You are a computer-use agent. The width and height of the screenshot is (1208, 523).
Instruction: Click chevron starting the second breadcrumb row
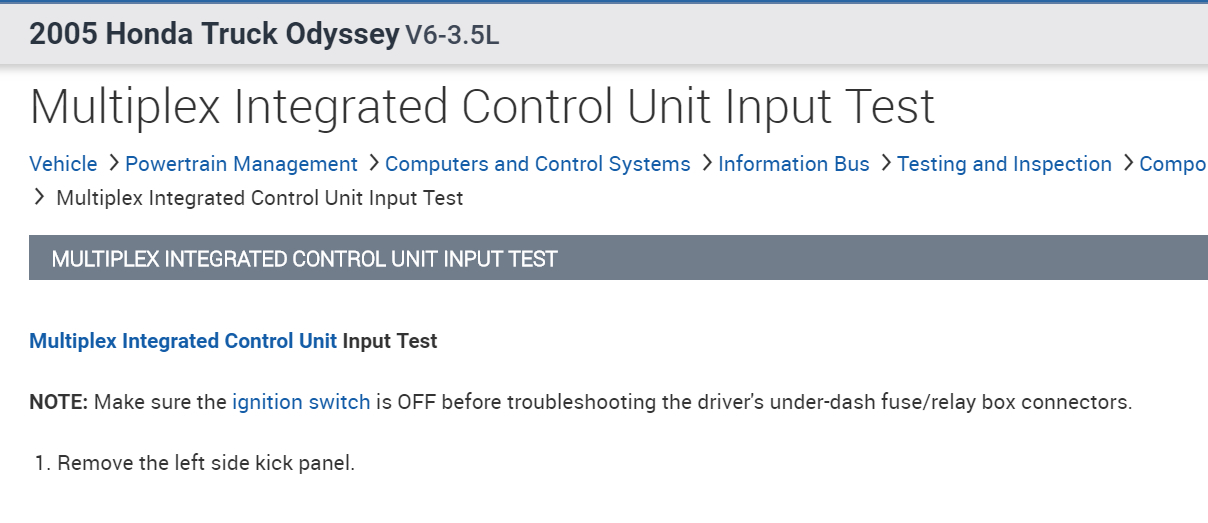(x=40, y=197)
